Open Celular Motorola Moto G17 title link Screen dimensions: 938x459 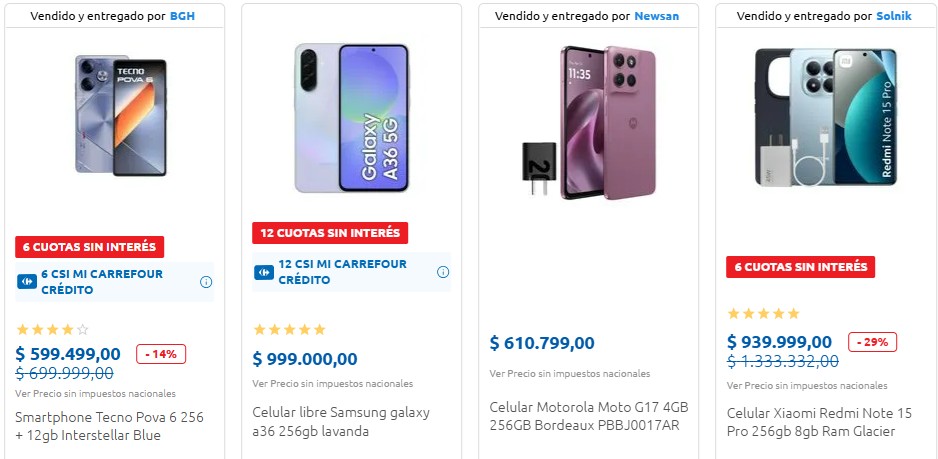point(589,417)
